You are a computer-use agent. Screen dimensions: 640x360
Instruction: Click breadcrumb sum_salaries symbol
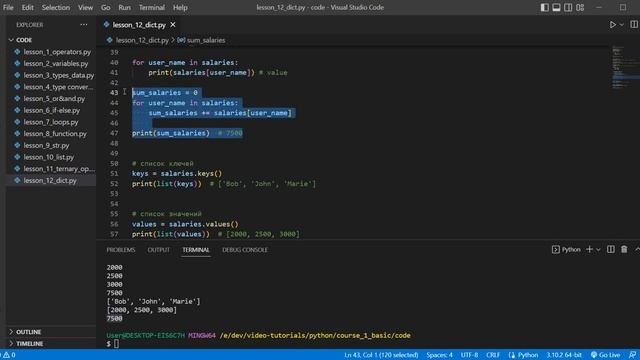(x=206, y=40)
